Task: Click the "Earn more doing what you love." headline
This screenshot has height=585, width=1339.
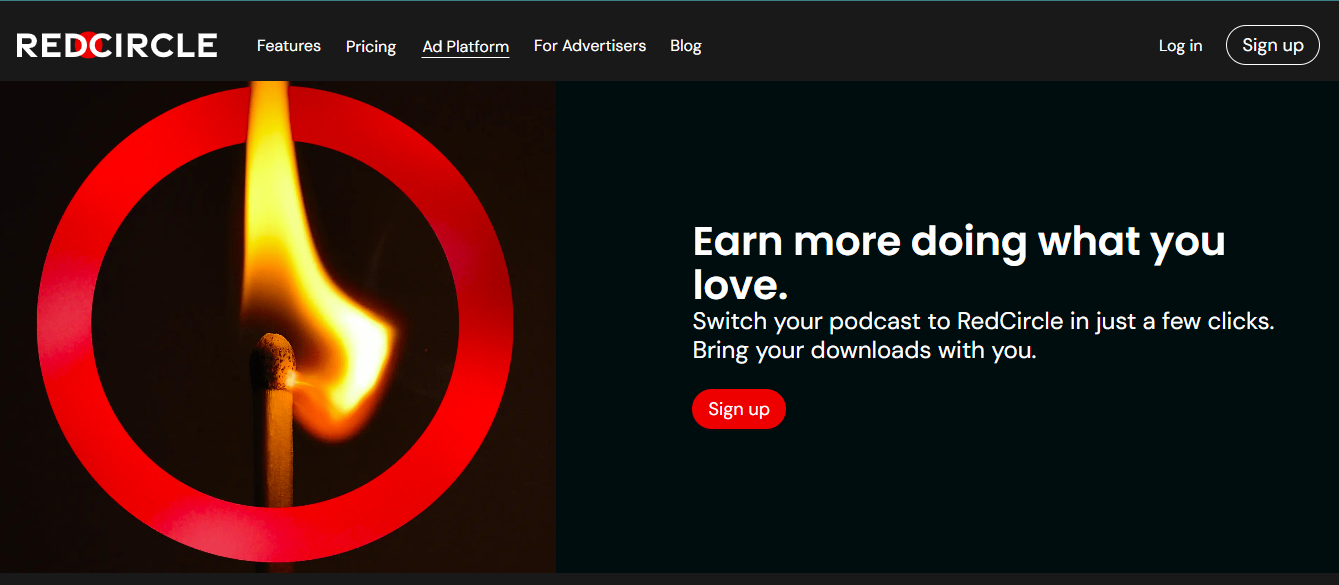Action: (959, 263)
